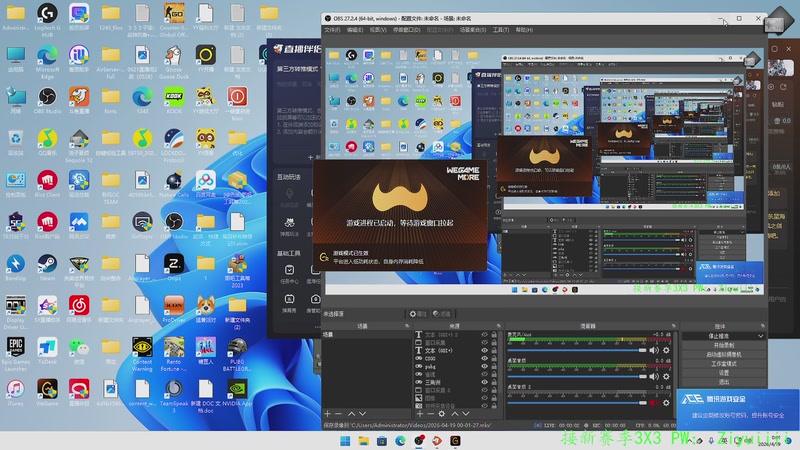The image size is (800, 450).
Task: Open OBS Studio desktop shortcut
Action: coord(47,98)
